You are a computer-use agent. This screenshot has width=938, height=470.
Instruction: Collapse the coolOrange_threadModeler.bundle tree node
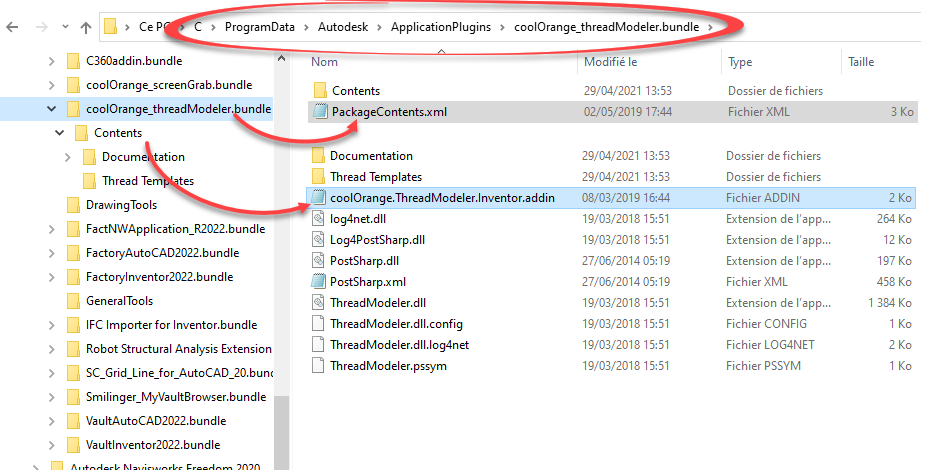[52, 109]
